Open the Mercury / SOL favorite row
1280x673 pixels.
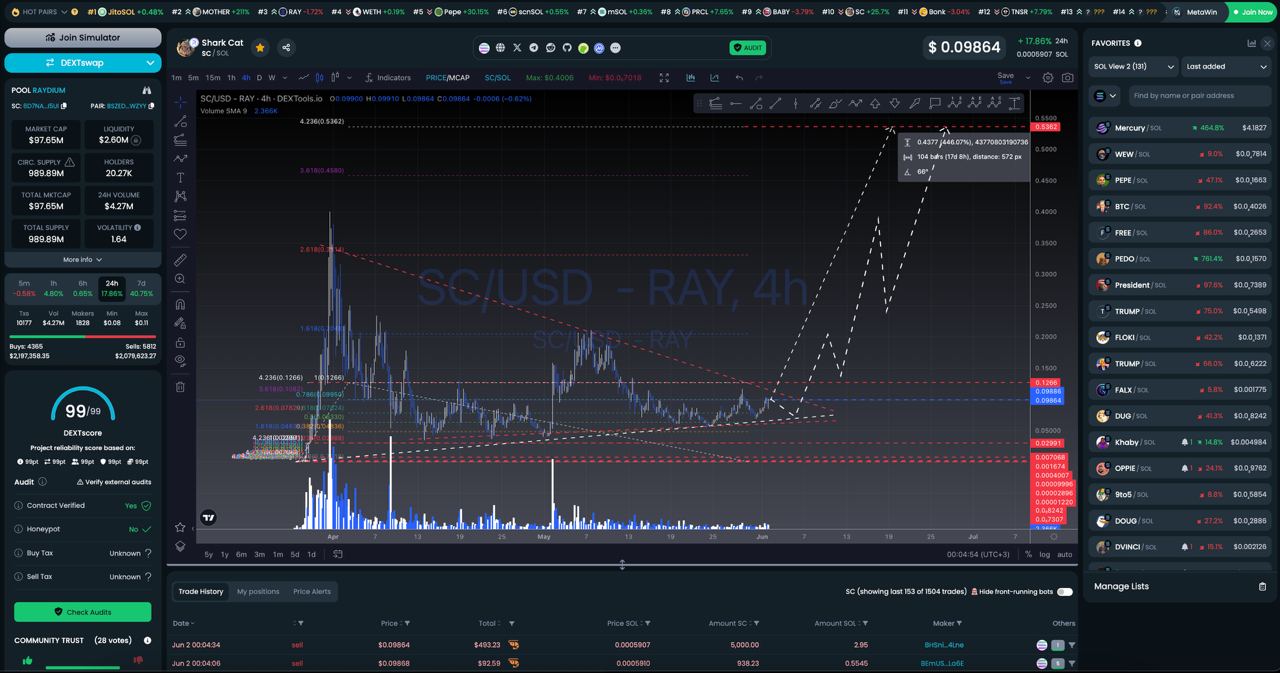1180,128
